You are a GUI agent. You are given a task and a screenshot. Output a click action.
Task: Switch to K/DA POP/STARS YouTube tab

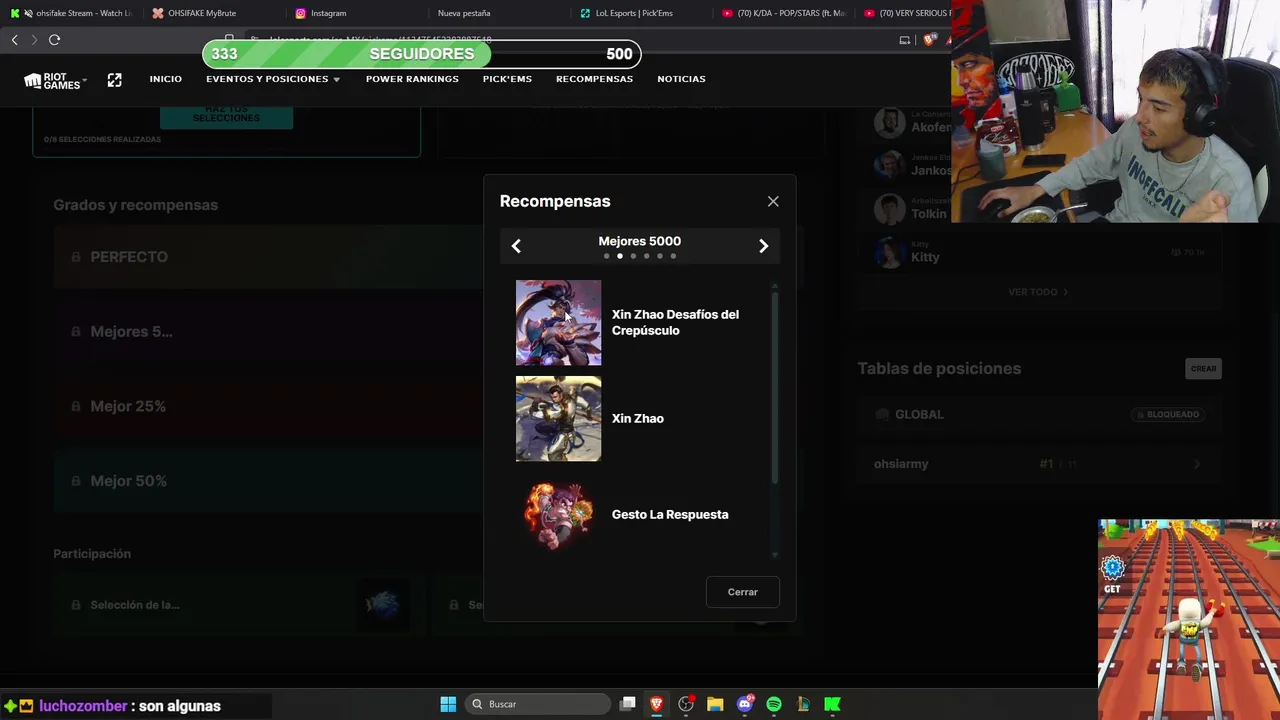coord(784,13)
